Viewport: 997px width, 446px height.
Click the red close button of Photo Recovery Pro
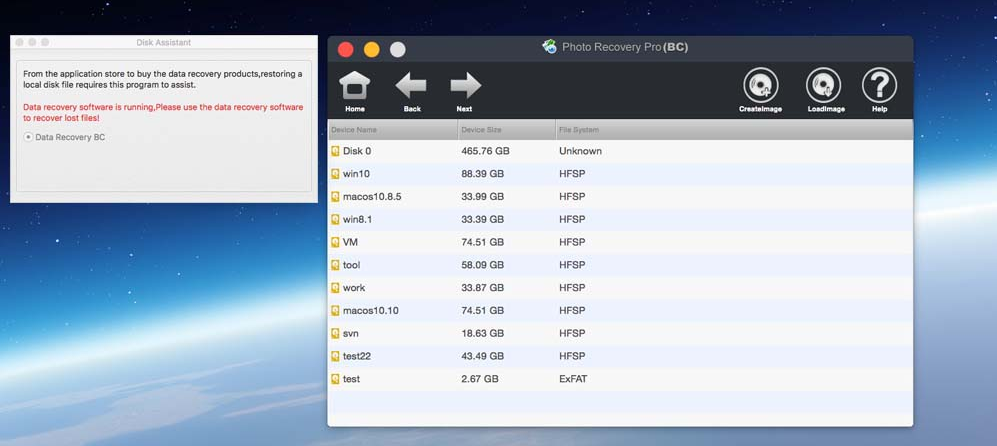[346, 50]
